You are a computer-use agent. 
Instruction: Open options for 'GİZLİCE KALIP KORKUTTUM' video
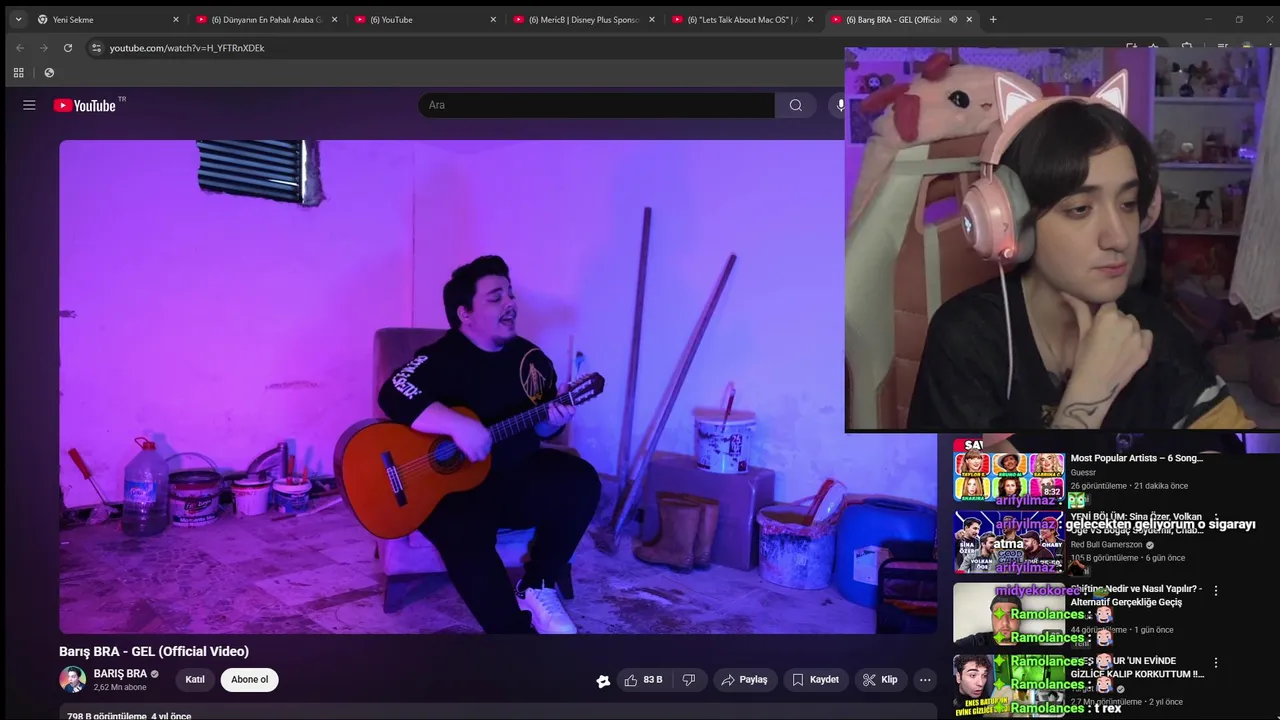[1216, 663]
